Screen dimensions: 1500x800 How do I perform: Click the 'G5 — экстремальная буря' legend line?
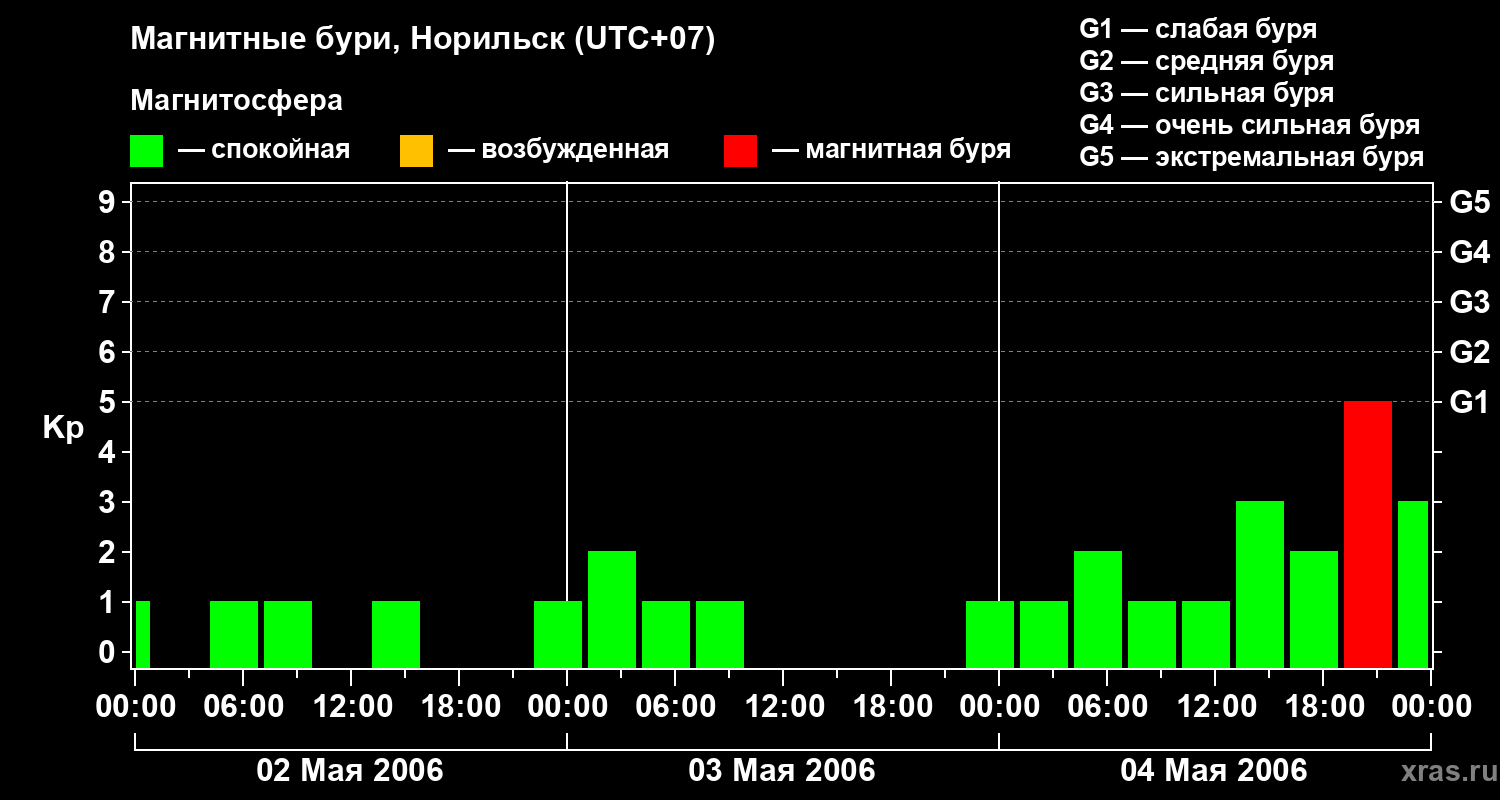pos(1252,157)
